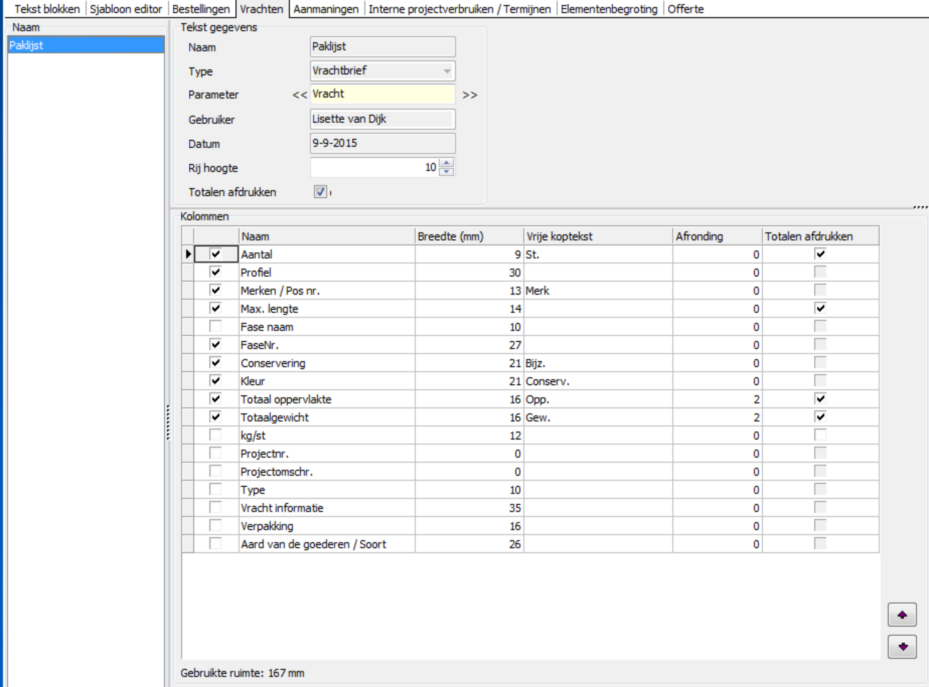Select the Aantal row indicator arrow
This screenshot has width=929, height=687.
pyautogui.click(x=188, y=254)
